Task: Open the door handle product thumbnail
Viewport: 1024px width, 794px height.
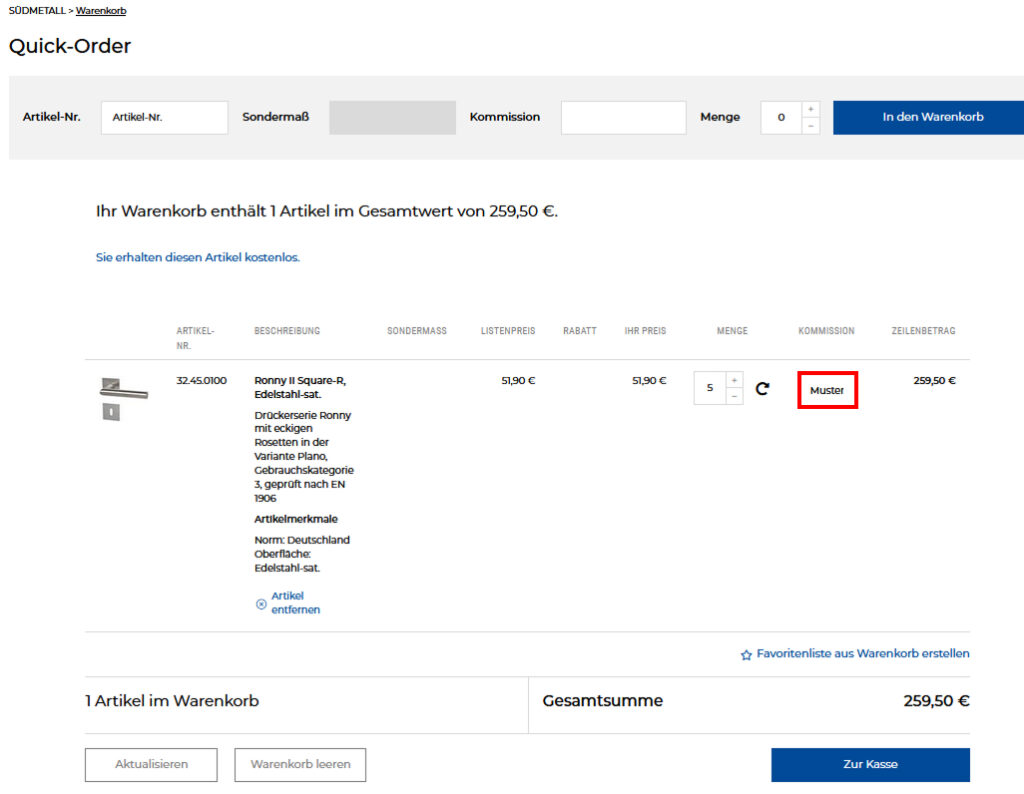Action: click(x=123, y=398)
